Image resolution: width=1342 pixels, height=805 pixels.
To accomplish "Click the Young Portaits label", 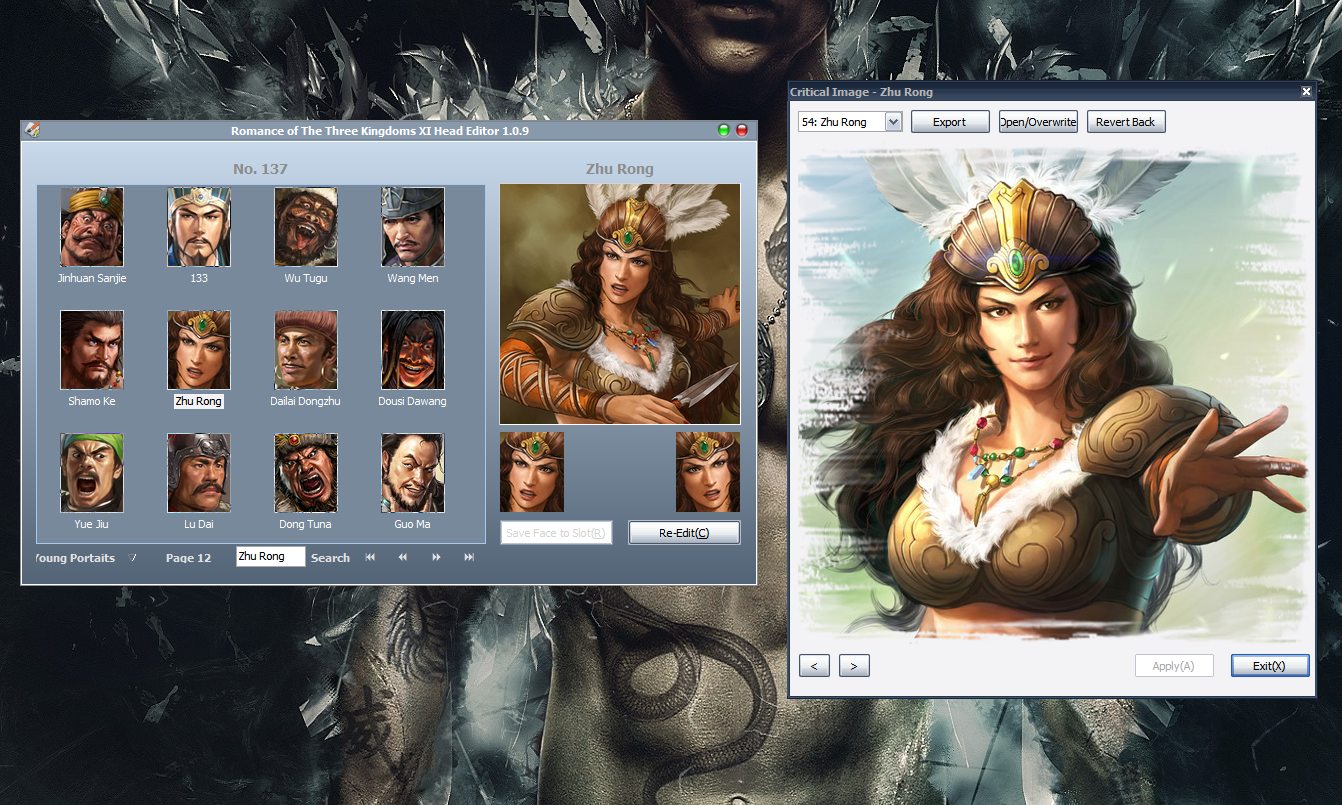I will 75,558.
